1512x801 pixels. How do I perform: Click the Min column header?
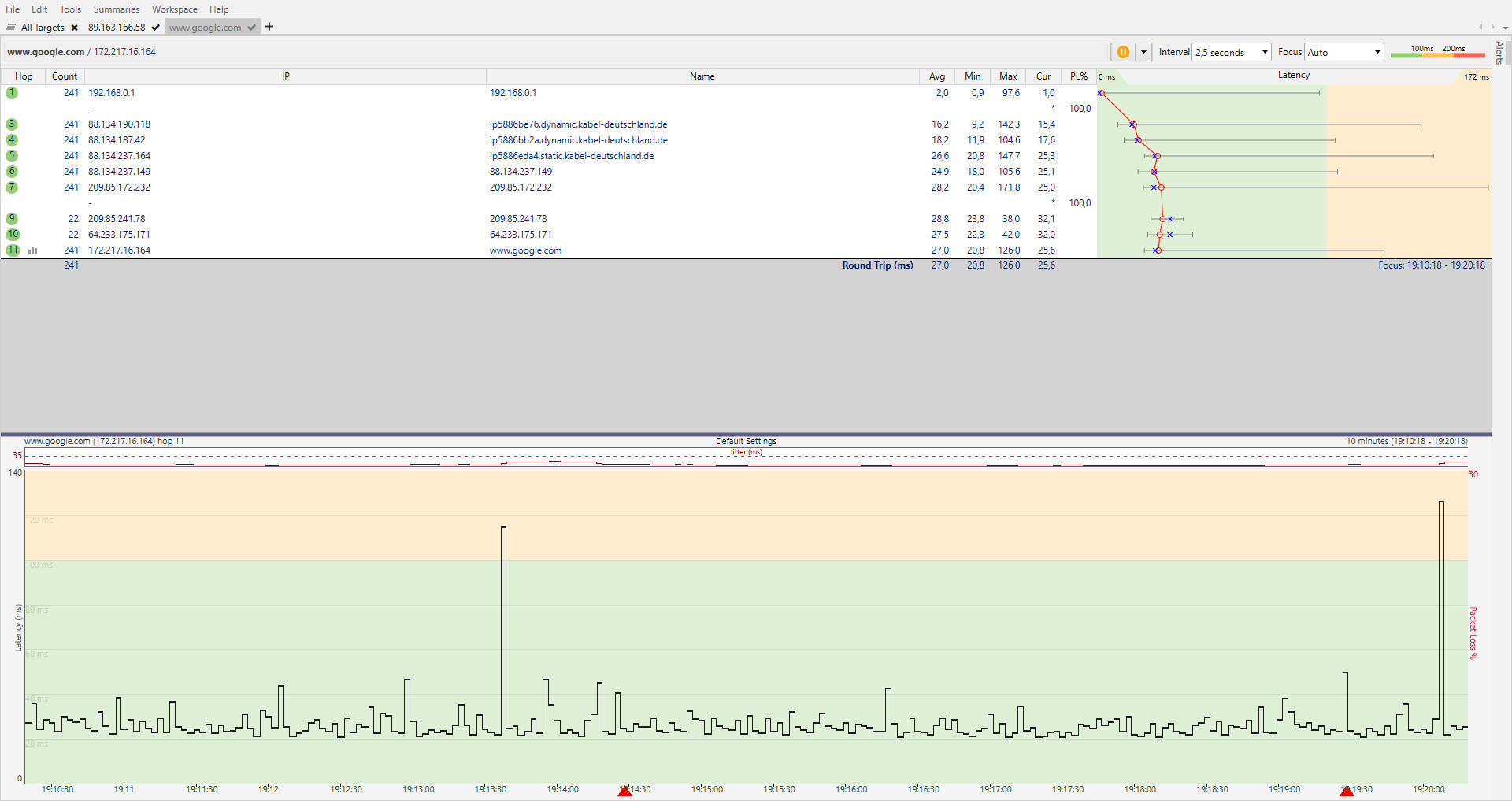coord(973,76)
